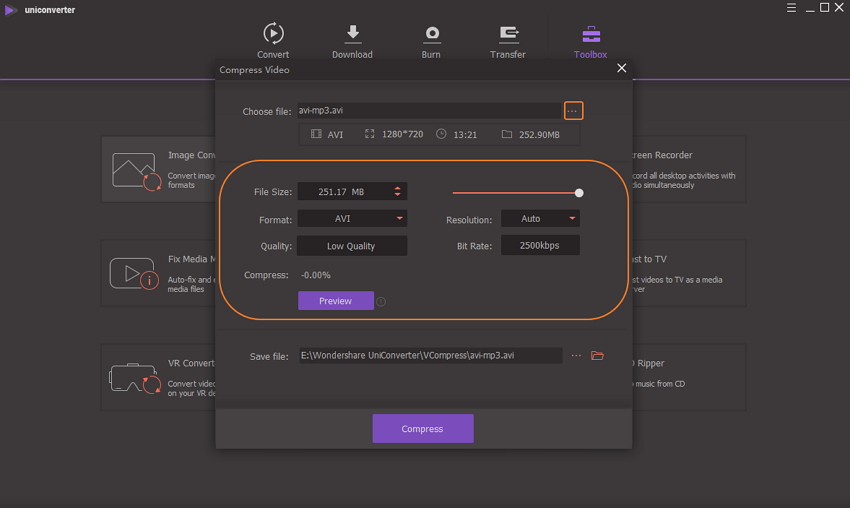The image size is (850, 508).
Task: Click the uniconverter logo icon
Action: click(10, 10)
